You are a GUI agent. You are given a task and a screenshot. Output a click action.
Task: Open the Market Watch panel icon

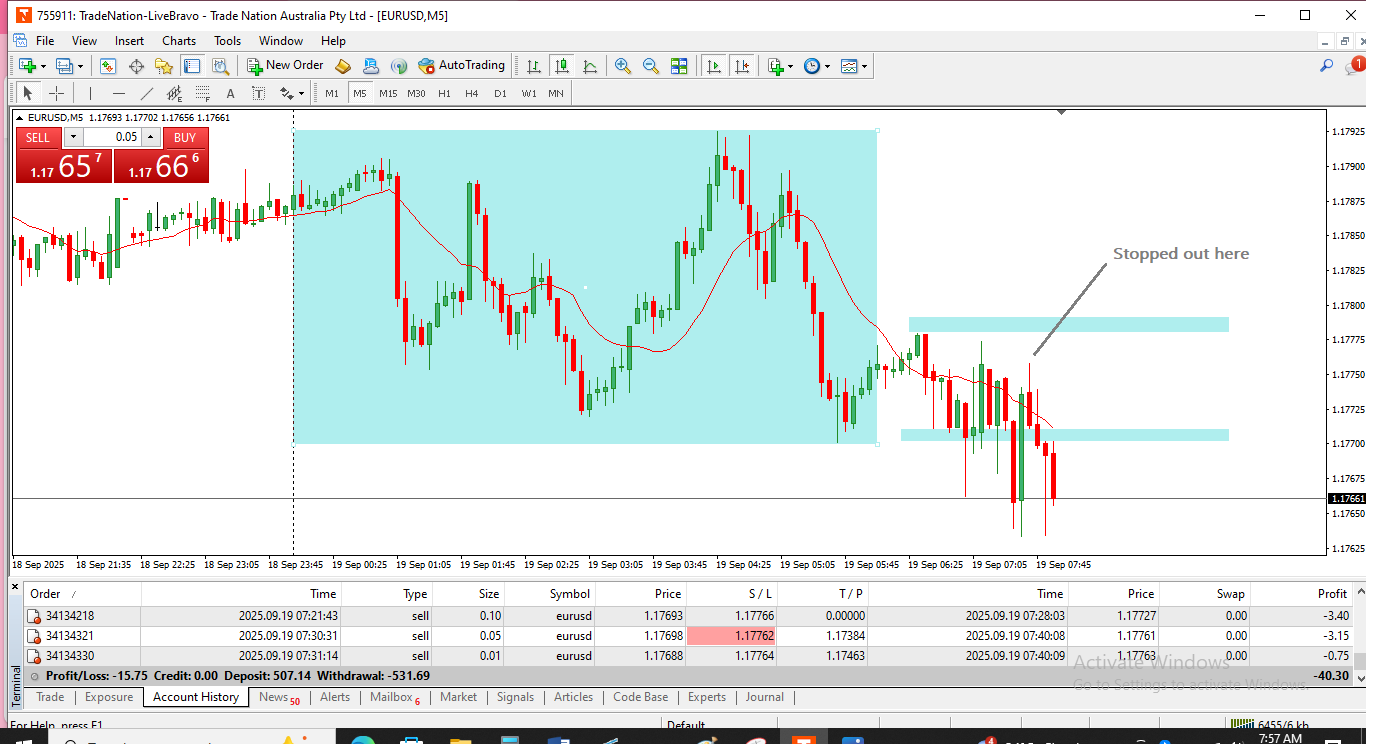pyautogui.click(x=108, y=66)
